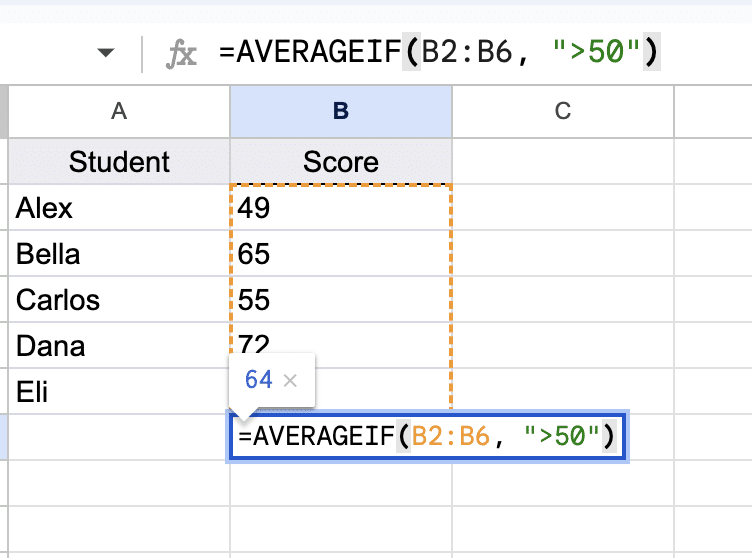Select the cell containing Dana

click(119, 346)
